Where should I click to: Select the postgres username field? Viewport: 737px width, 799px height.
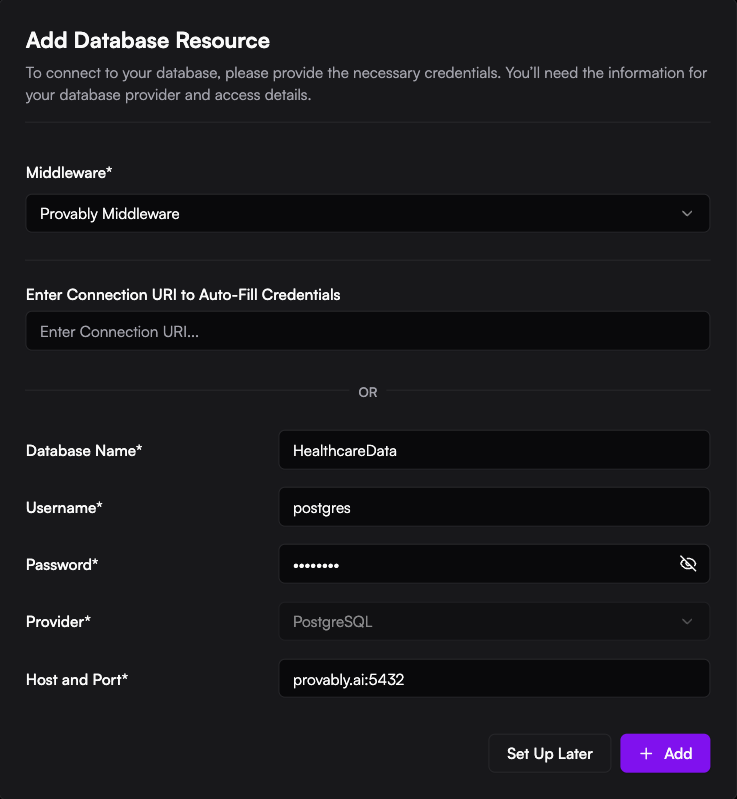coord(493,507)
